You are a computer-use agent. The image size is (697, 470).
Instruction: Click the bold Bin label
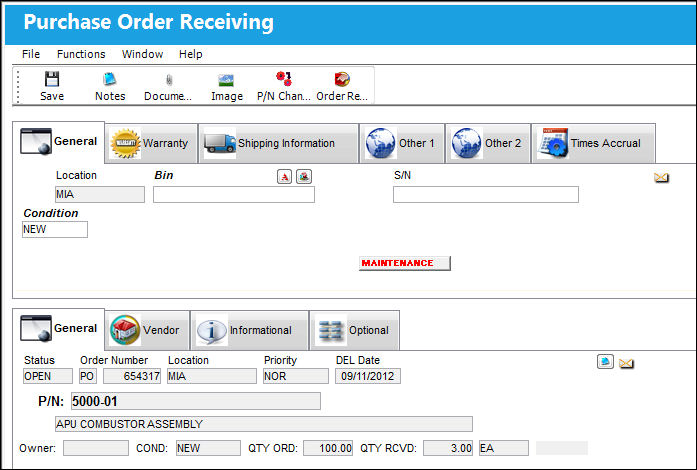pos(164,175)
